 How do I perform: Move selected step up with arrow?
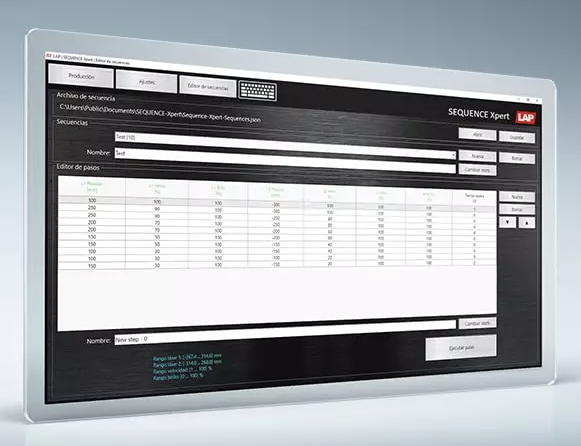tap(527, 223)
